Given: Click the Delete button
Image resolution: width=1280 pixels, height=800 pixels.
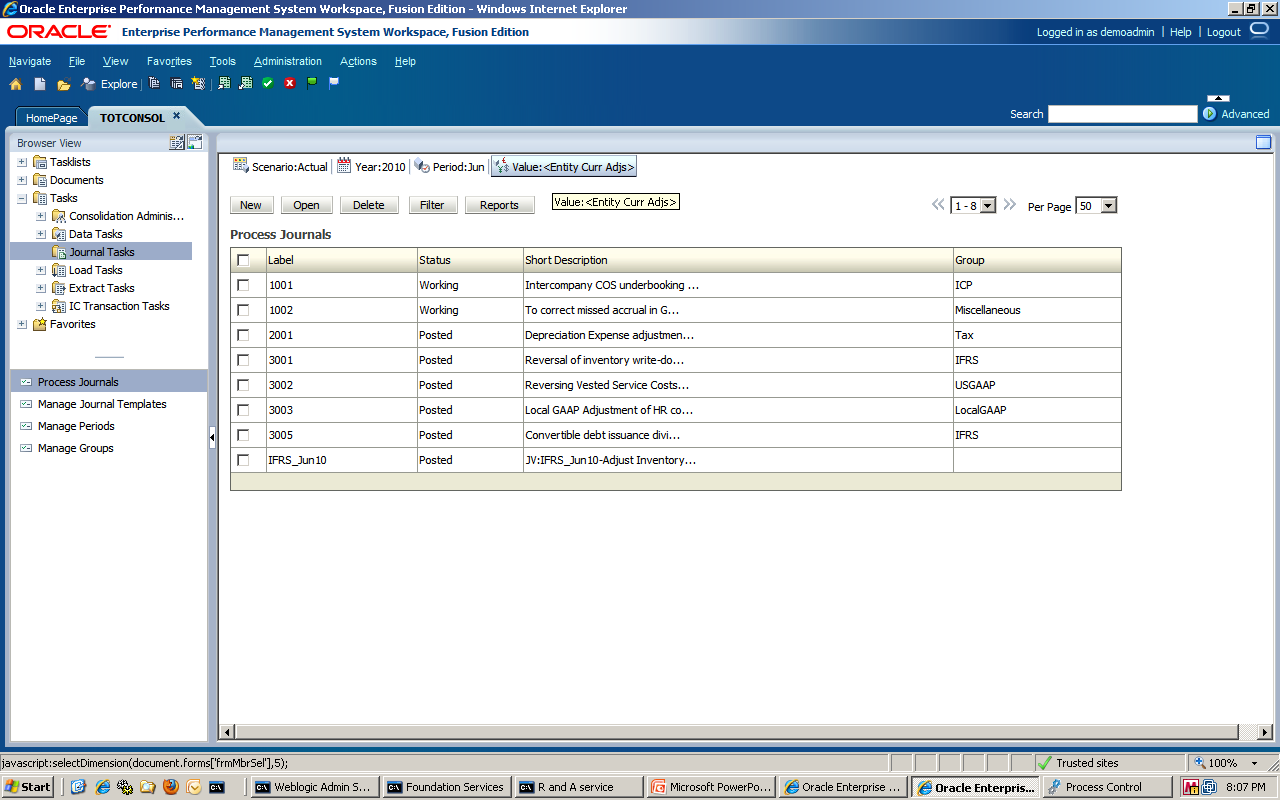Looking at the screenshot, I should (x=369, y=205).
